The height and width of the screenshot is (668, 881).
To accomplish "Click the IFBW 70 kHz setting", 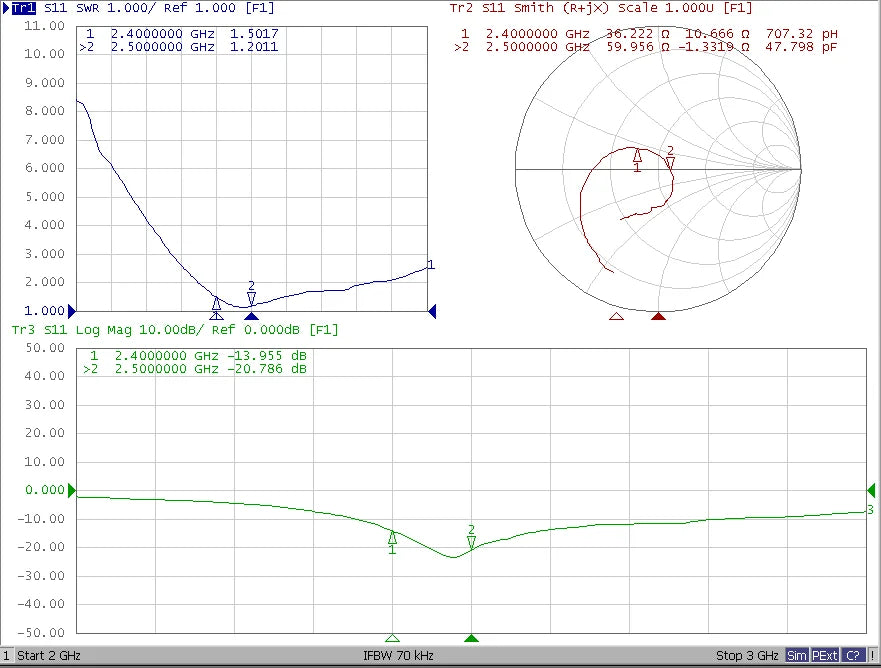I will coord(398,656).
